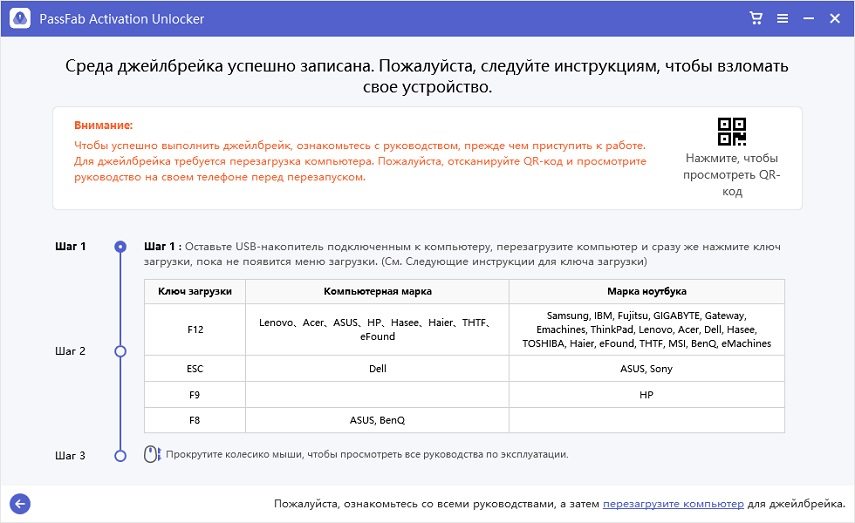Image resolution: width=855 pixels, height=523 pixels.
Task: Click the QR code icon
Action: [731, 131]
